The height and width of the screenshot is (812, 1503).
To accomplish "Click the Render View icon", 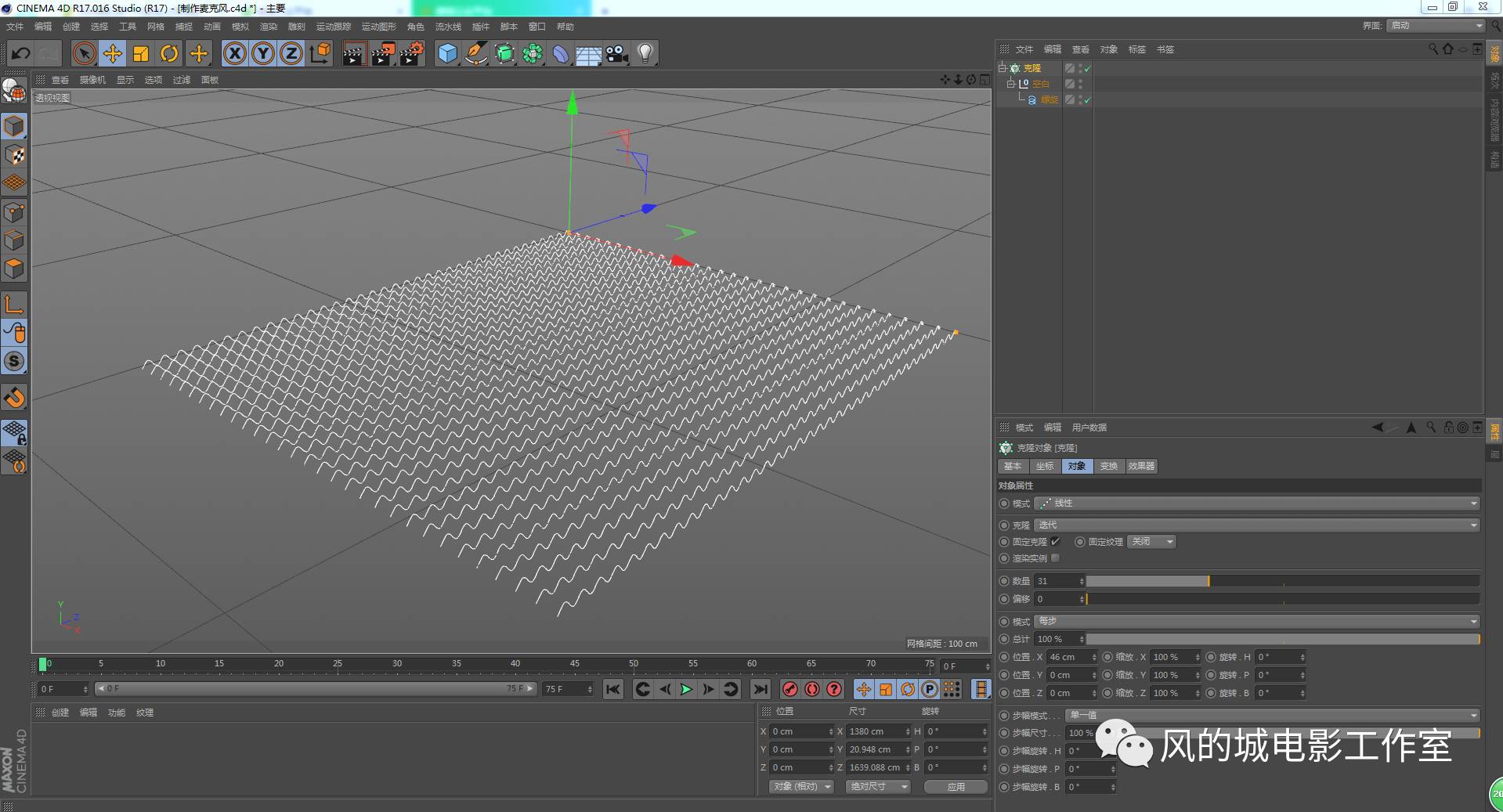I will 354,53.
